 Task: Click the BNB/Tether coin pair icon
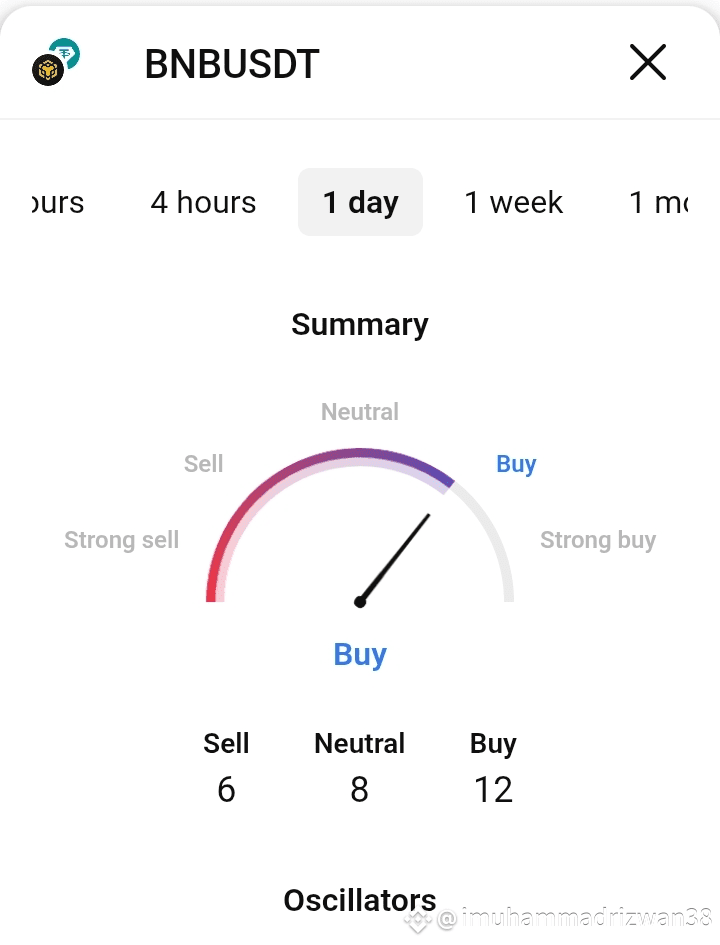coord(56,62)
